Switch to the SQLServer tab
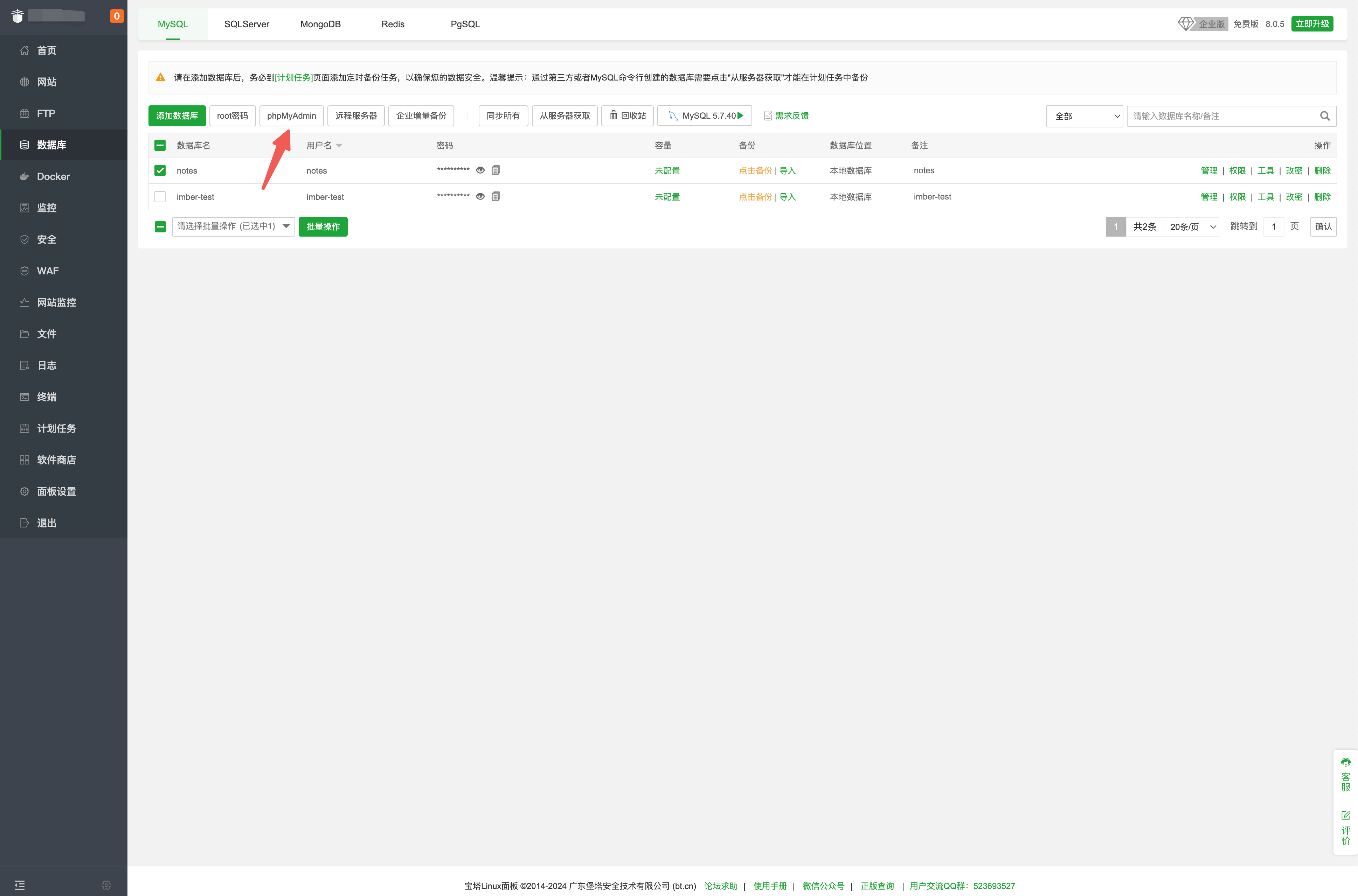This screenshot has height=896, width=1358. pos(246,24)
